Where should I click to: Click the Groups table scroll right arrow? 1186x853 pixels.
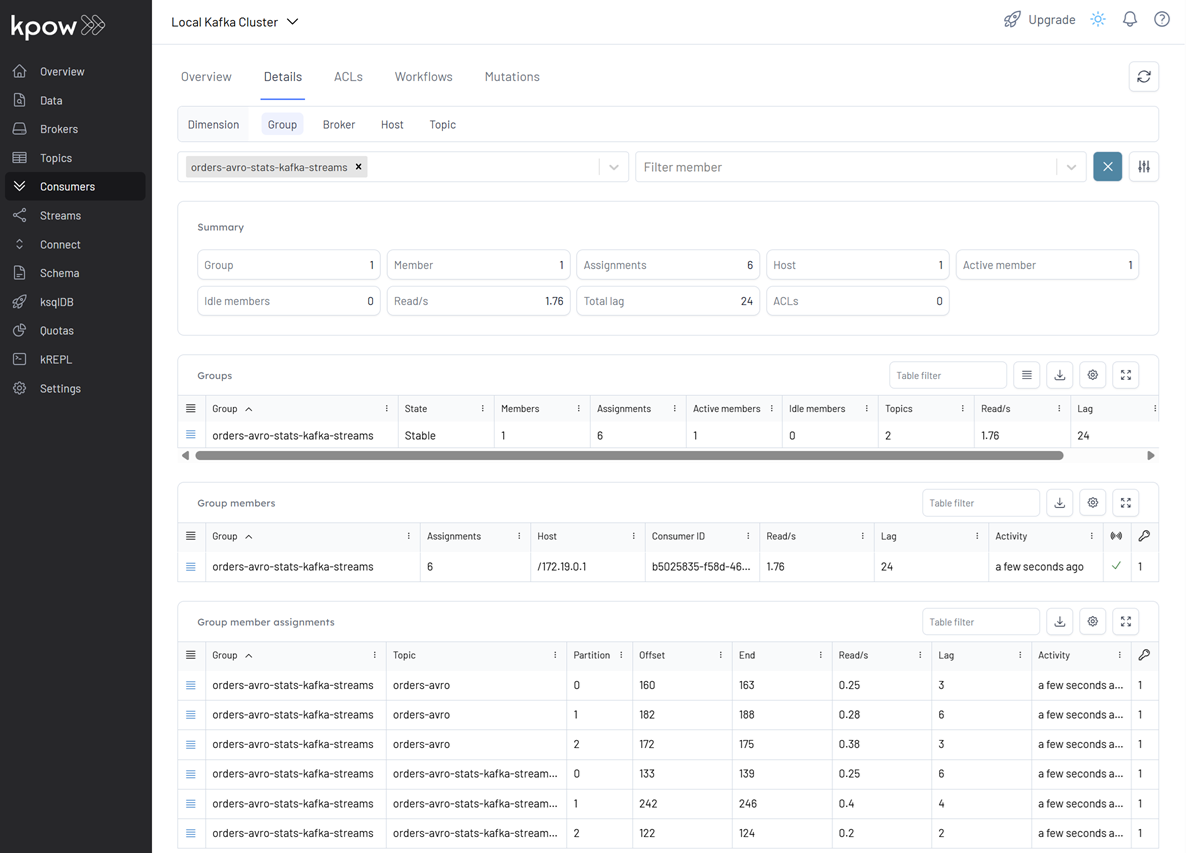pyautogui.click(x=1150, y=455)
